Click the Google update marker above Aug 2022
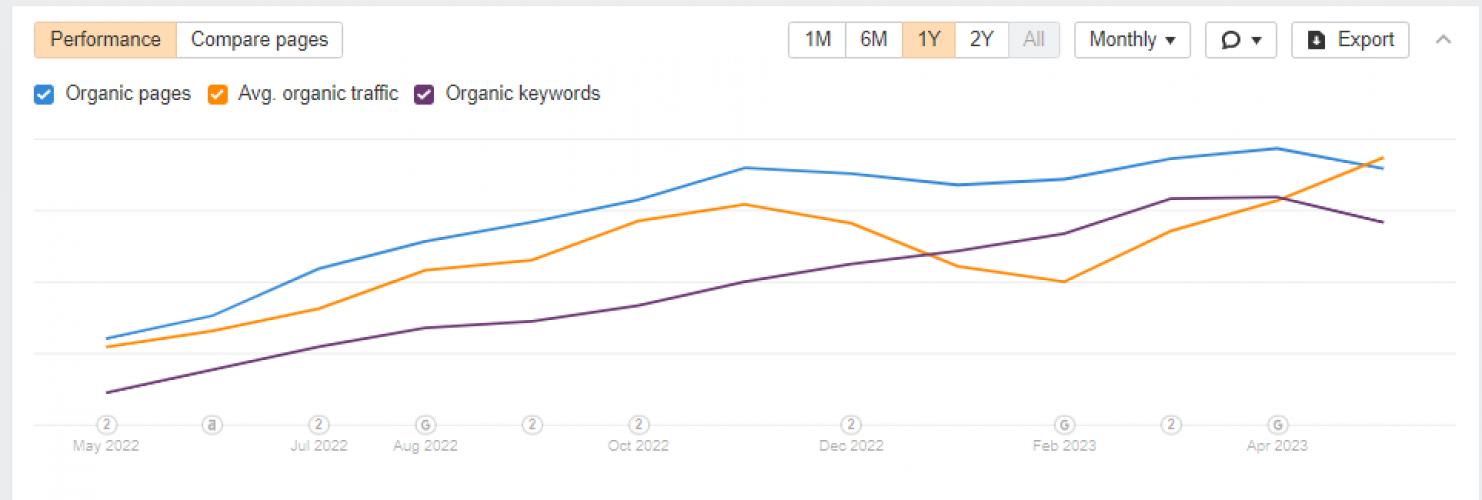Screen dimensions: 1482x500 coord(425,425)
